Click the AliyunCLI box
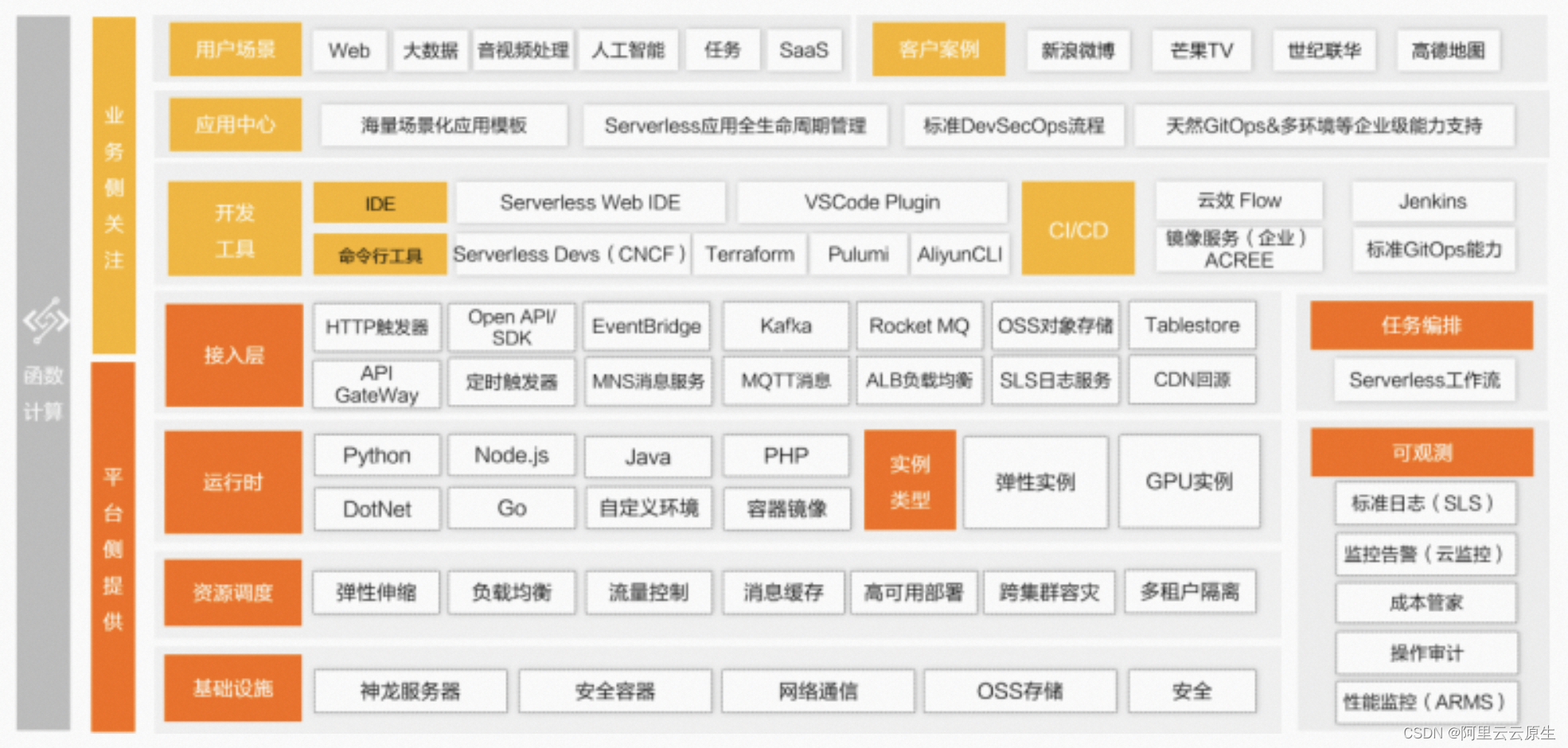 [959, 255]
